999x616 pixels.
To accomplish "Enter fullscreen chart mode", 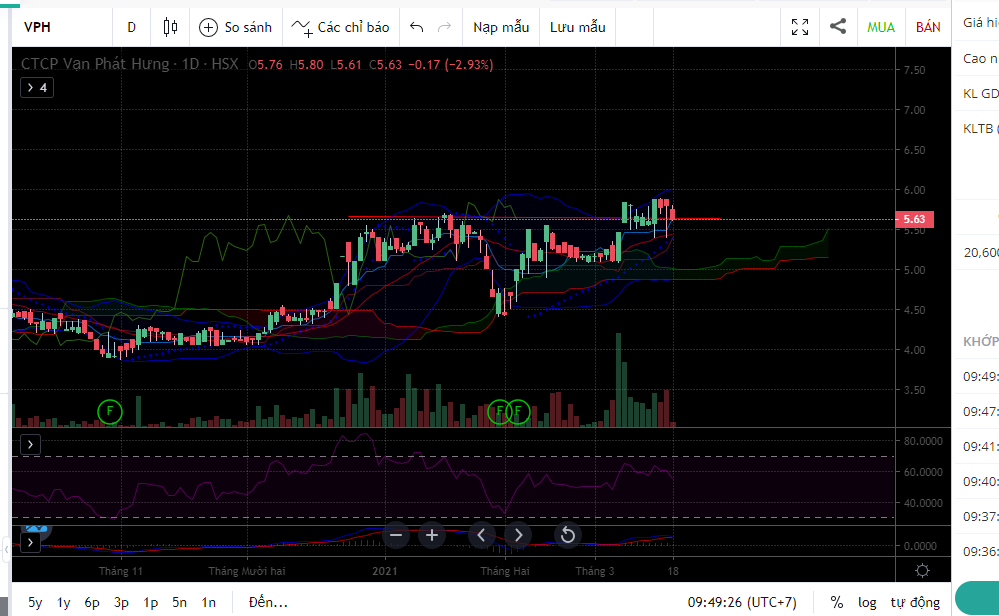I will tap(800, 27).
